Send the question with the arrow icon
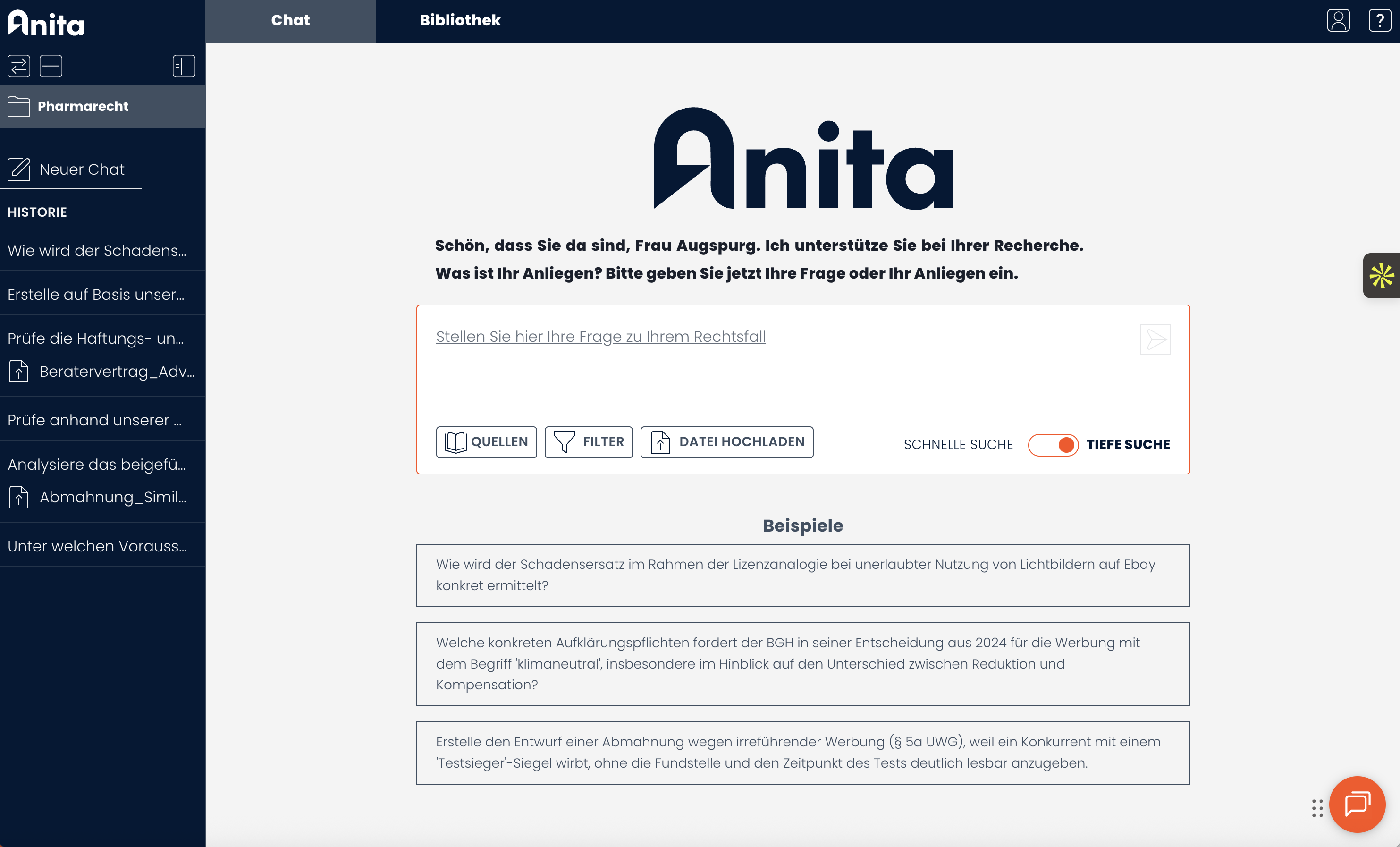The height and width of the screenshot is (847, 1400). (1155, 339)
